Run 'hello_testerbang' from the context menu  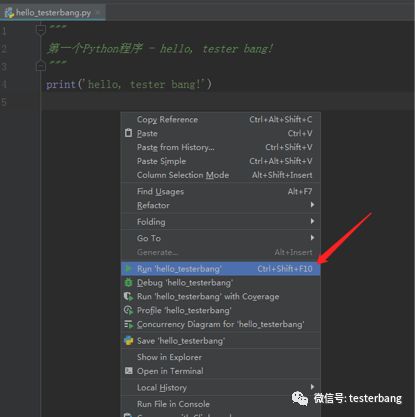tap(220, 269)
